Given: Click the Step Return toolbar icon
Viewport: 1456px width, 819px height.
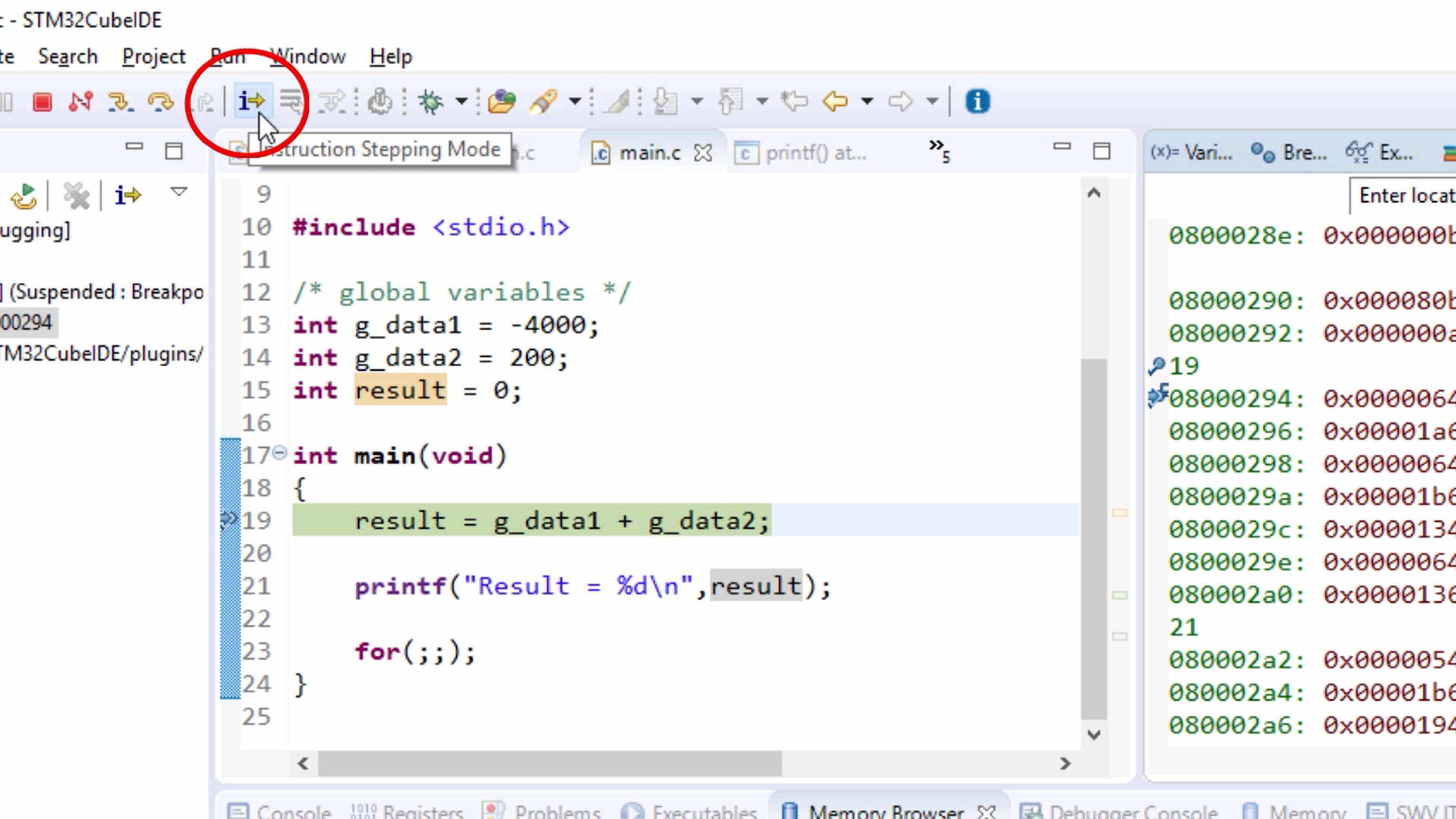Looking at the screenshot, I should [203, 102].
